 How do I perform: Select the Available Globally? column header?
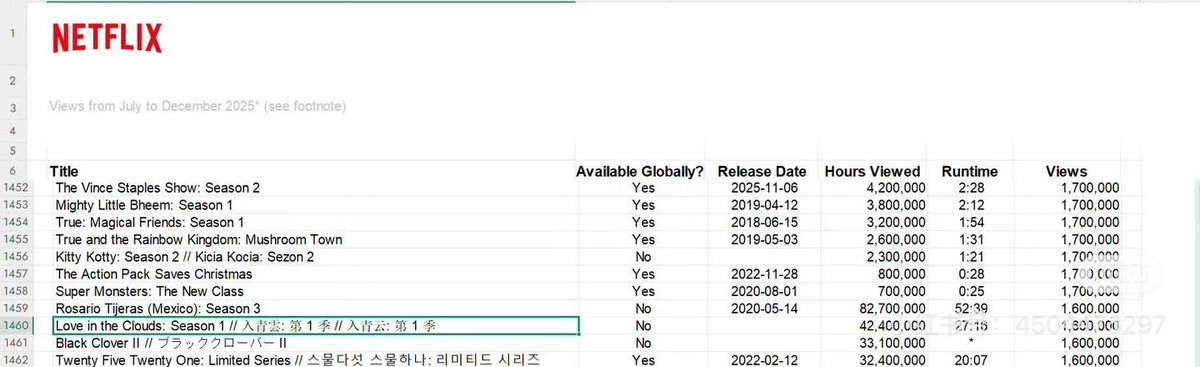pyautogui.click(x=639, y=172)
